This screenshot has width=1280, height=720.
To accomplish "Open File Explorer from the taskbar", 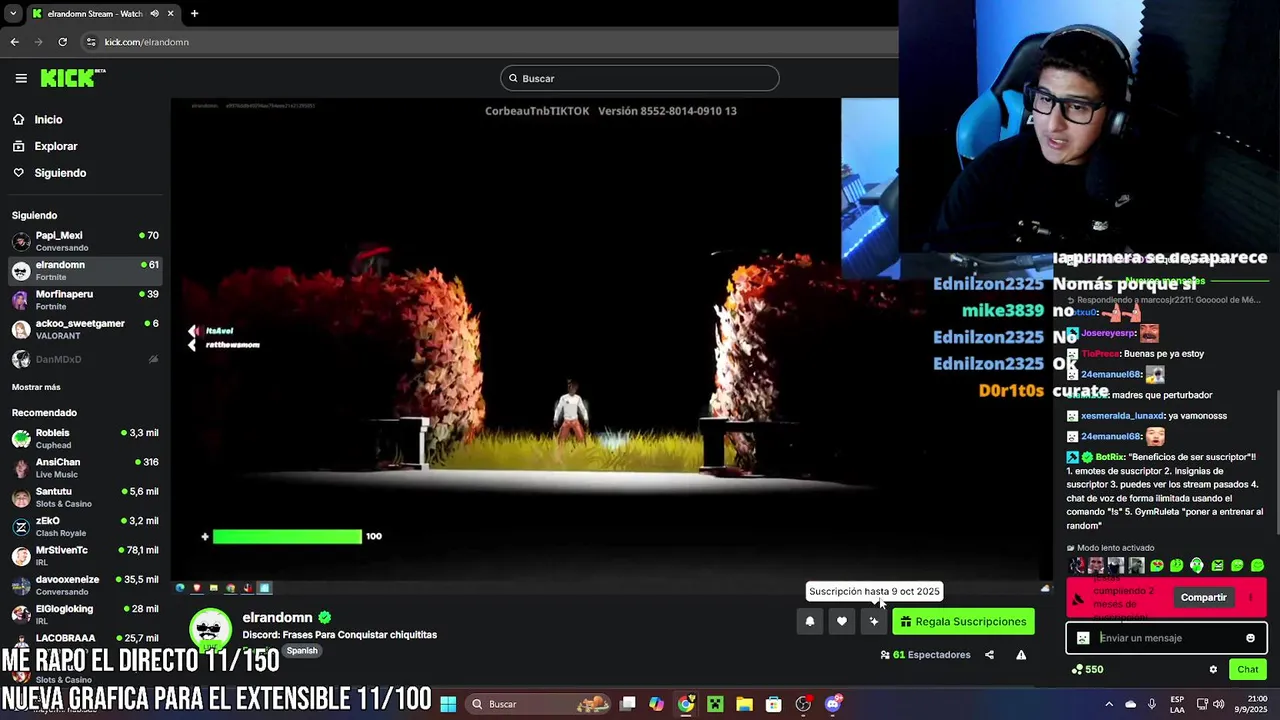I will (744, 704).
